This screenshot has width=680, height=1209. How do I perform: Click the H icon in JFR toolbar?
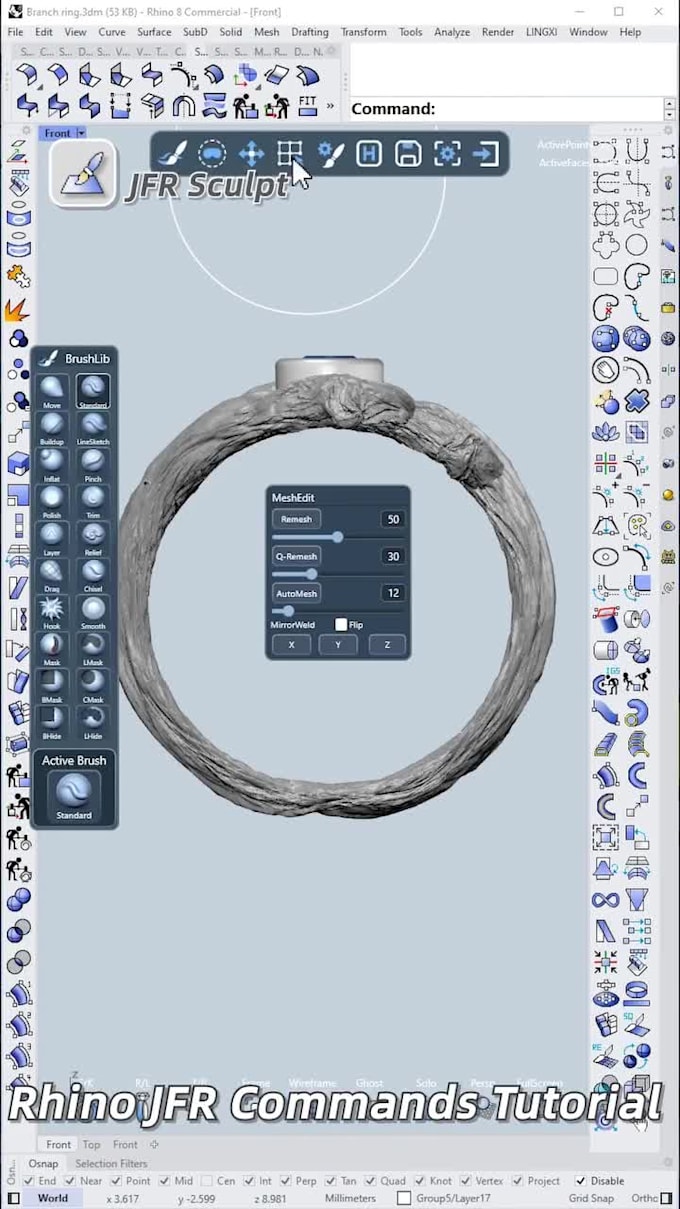click(x=369, y=153)
